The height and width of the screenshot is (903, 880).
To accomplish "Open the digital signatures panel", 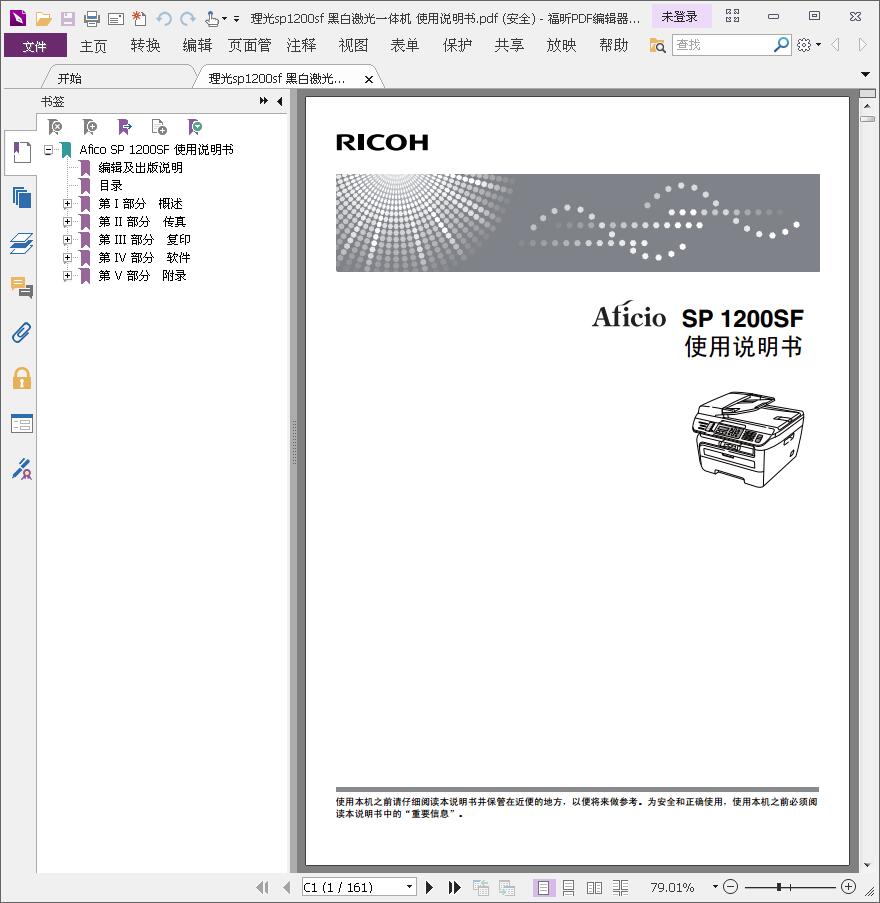I will (x=22, y=469).
